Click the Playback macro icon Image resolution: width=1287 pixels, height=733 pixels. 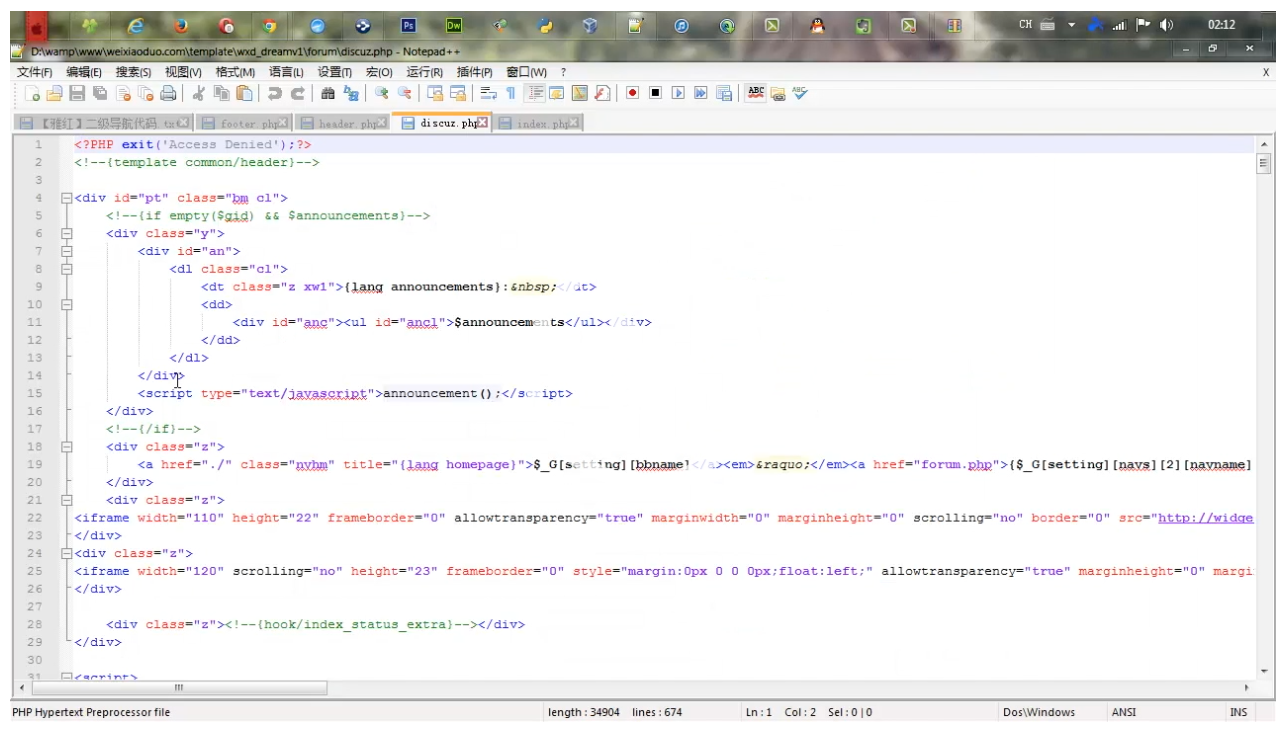(x=678, y=93)
